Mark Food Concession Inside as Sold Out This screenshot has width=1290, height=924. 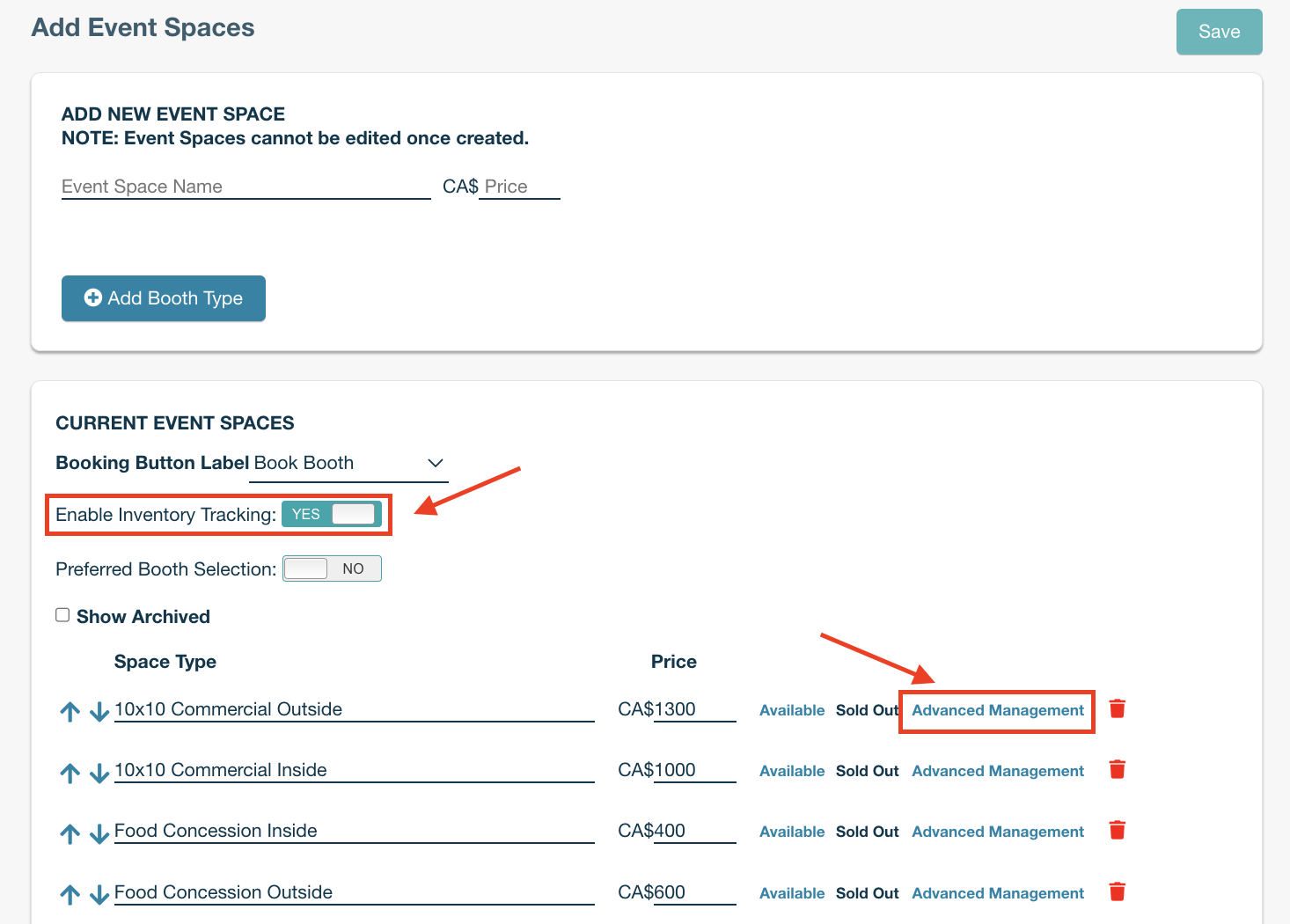coord(867,832)
